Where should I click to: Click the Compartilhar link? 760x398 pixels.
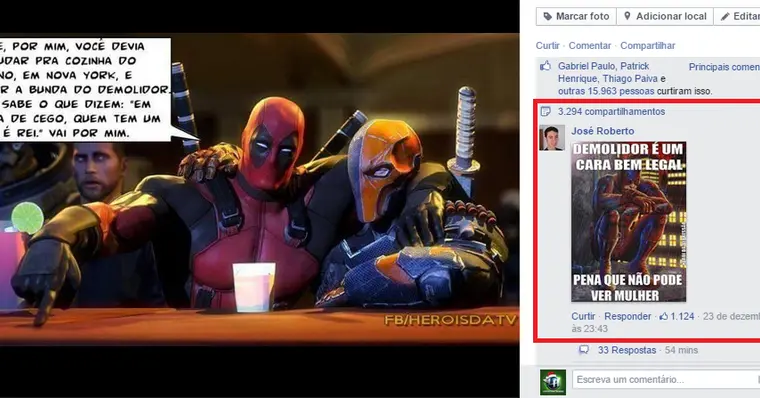648,46
